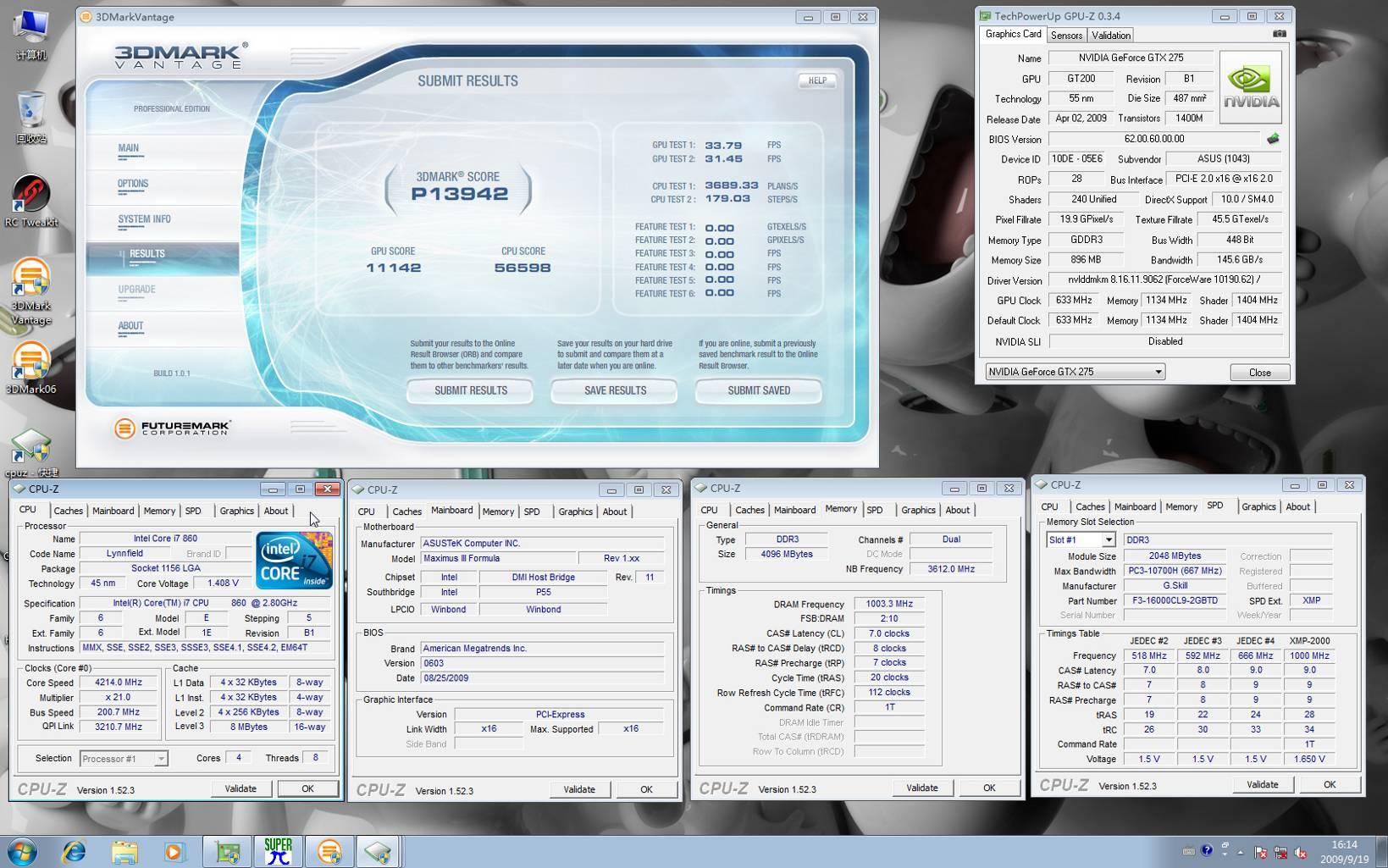Open the 计算机 desktop icon
This screenshot has width=1388, height=868.
click(x=31, y=34)
